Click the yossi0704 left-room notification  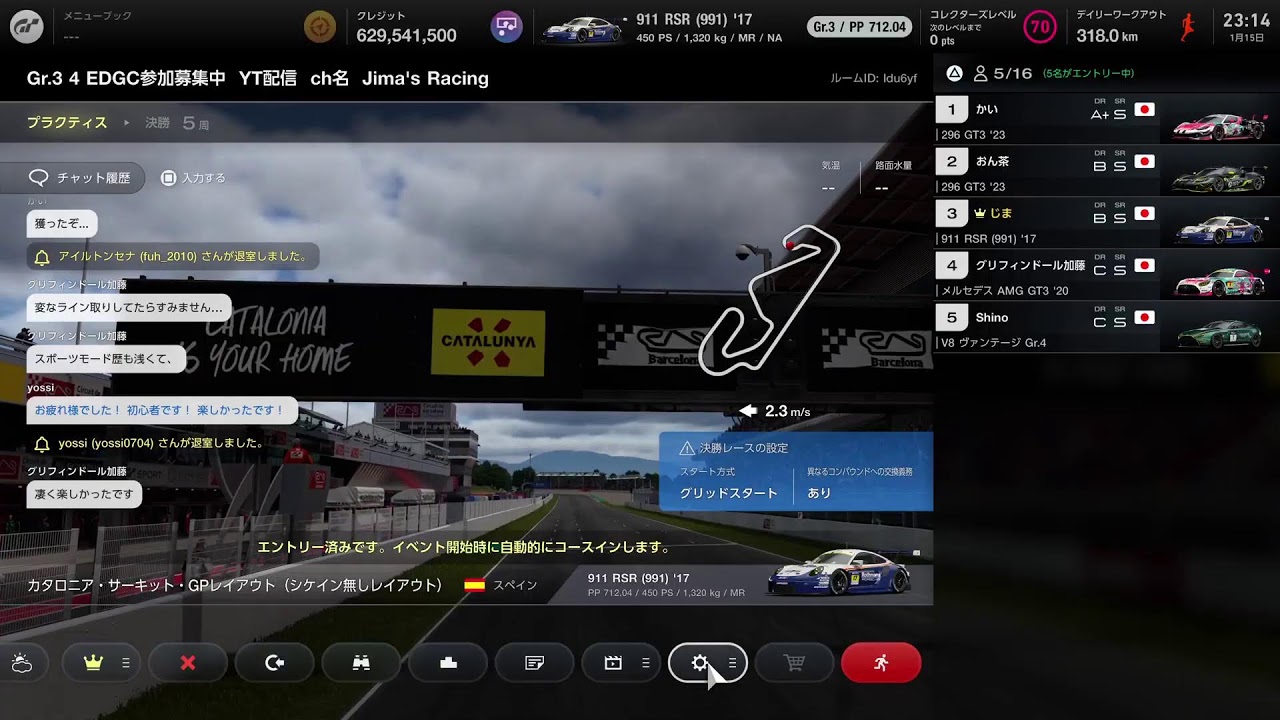point(150,443)
